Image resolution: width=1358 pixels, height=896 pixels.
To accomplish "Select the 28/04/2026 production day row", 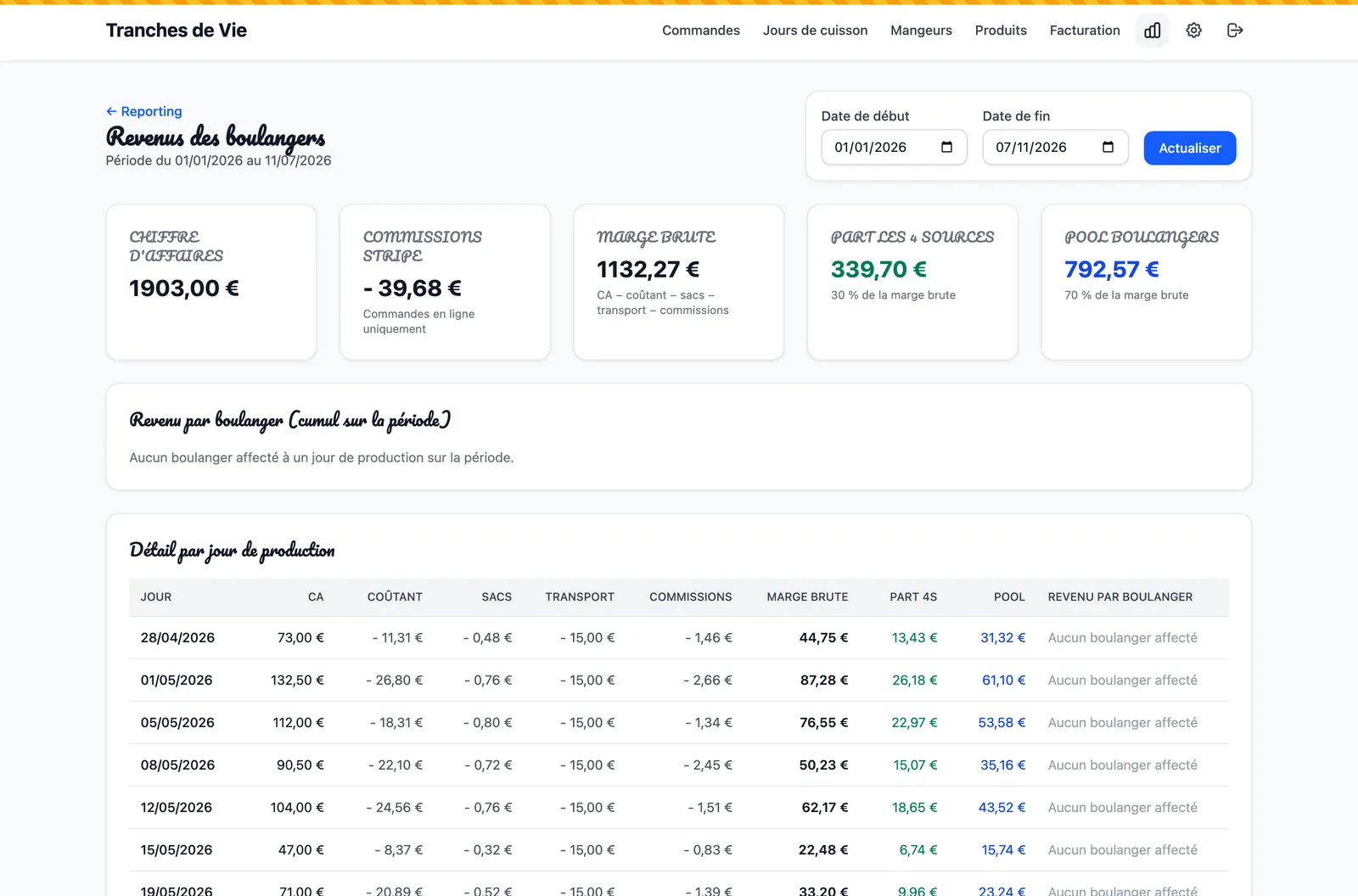I will (679, 638).
